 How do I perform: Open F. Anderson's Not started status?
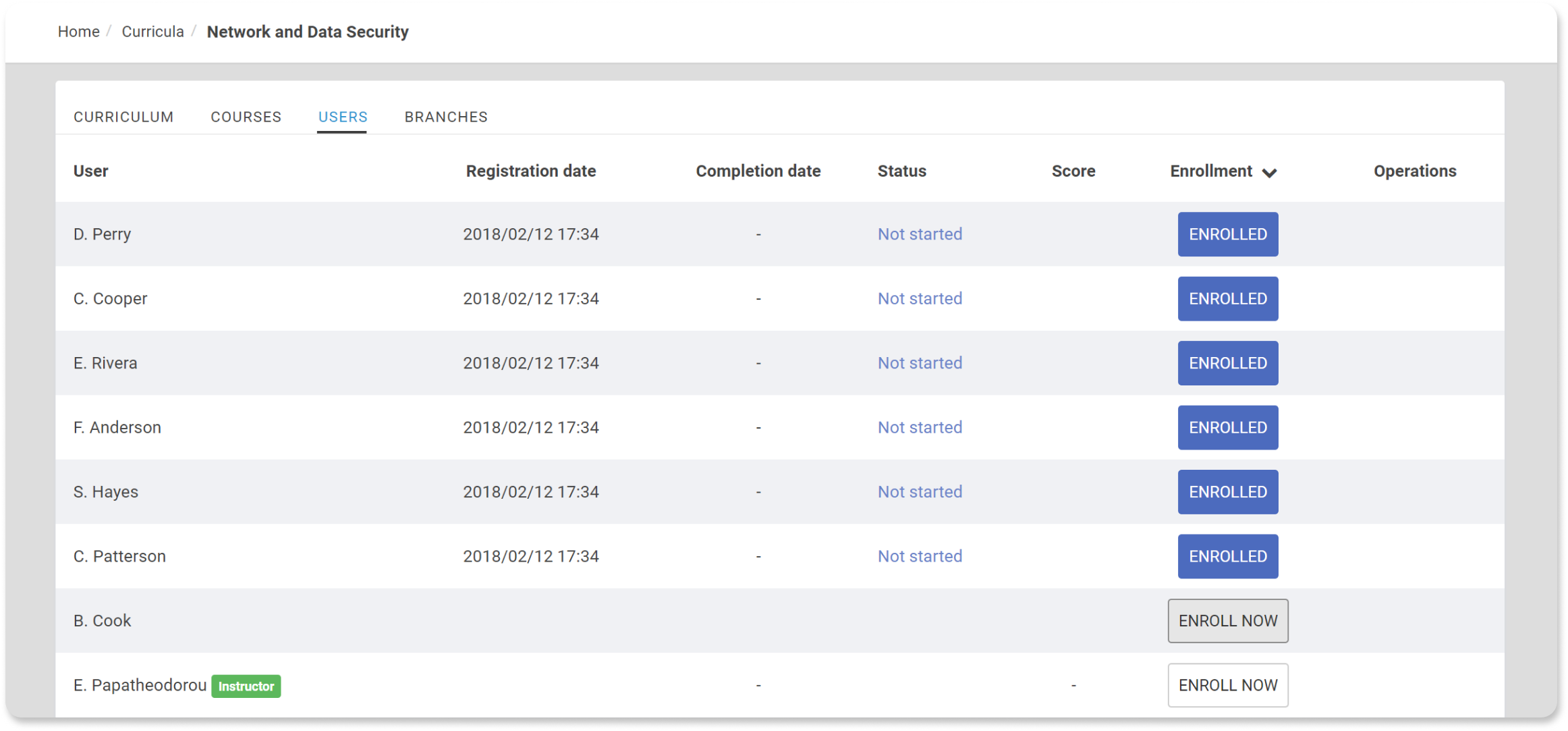(x=920, y=427)
